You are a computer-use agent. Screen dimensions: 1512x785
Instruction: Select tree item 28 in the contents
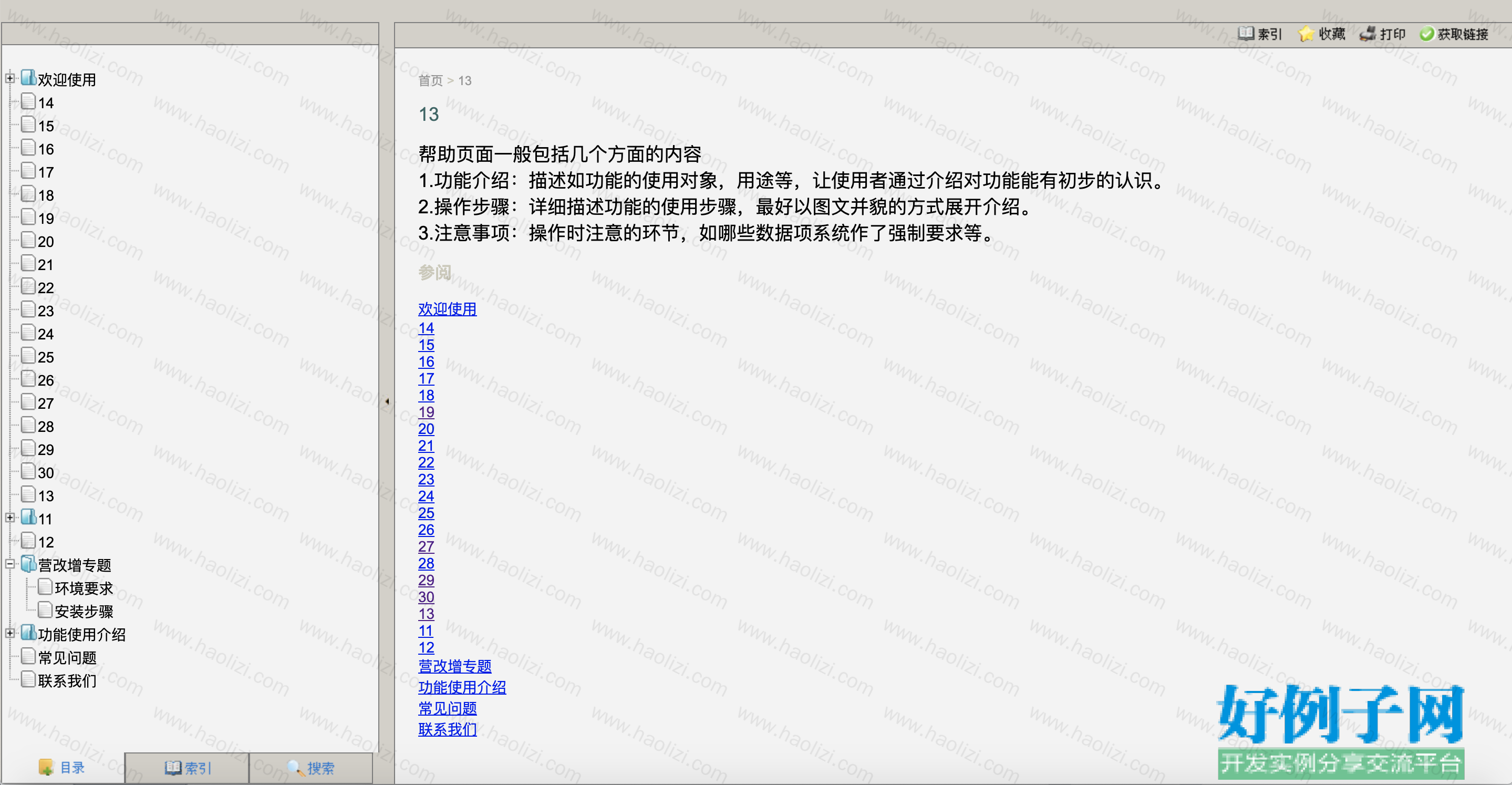click(x=46, y=426)
